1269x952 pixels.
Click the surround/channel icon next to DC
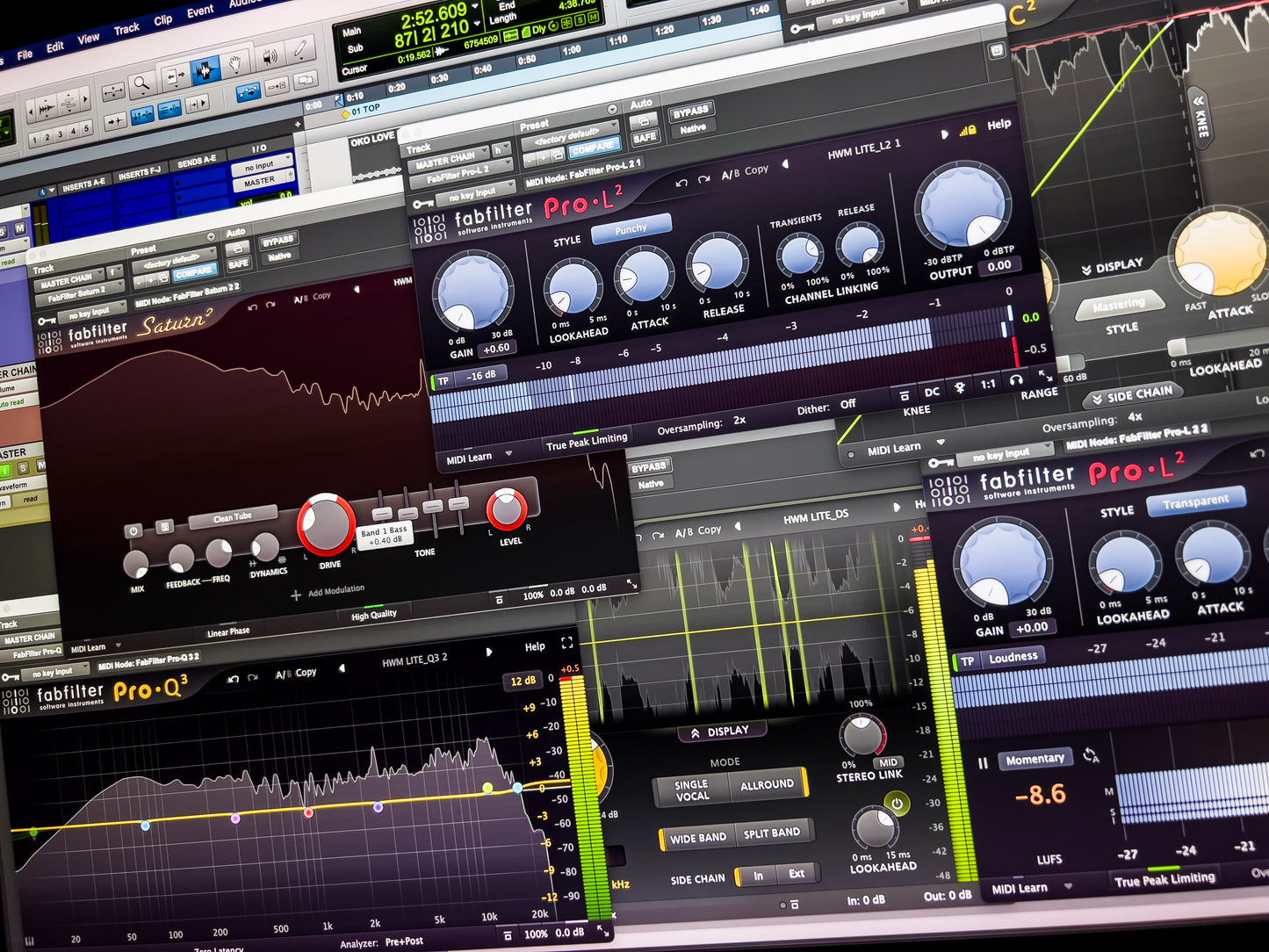click(960, 387)
